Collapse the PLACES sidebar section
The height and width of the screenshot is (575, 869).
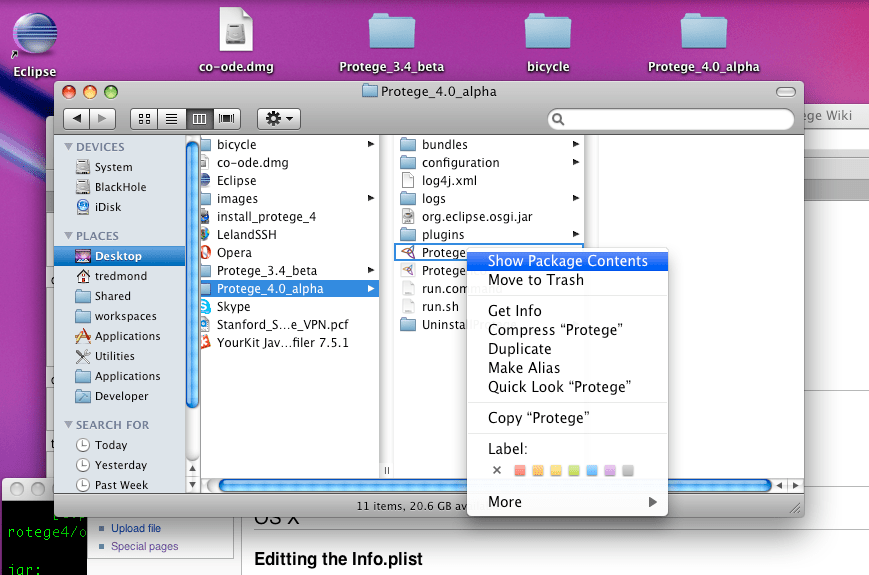tap(69, 236)
